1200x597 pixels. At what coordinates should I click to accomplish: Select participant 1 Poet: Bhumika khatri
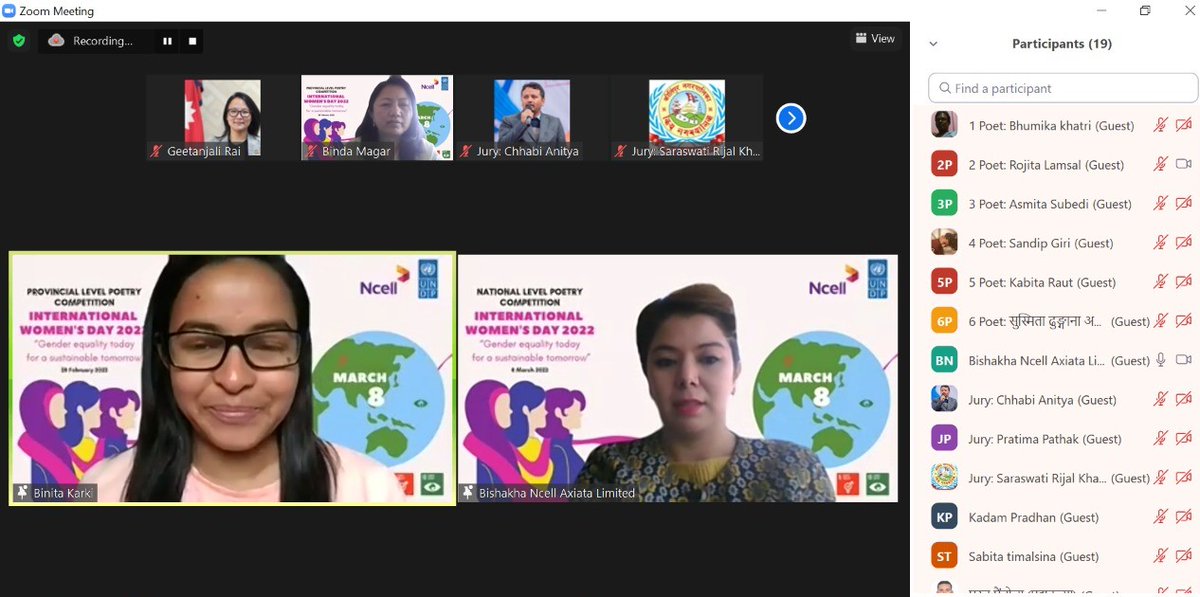(x=1050, y=126)
